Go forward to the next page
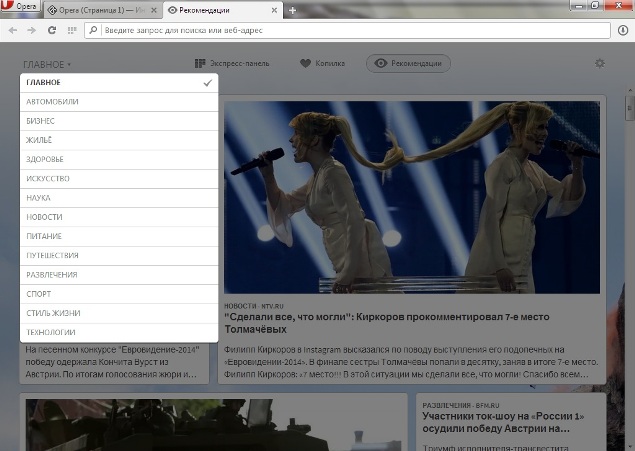635x451 pixels. tap(32, 30)
